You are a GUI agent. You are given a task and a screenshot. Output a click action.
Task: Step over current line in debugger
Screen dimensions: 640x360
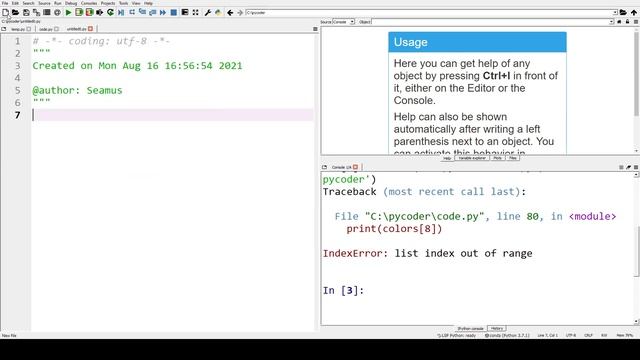coord(132,13)
